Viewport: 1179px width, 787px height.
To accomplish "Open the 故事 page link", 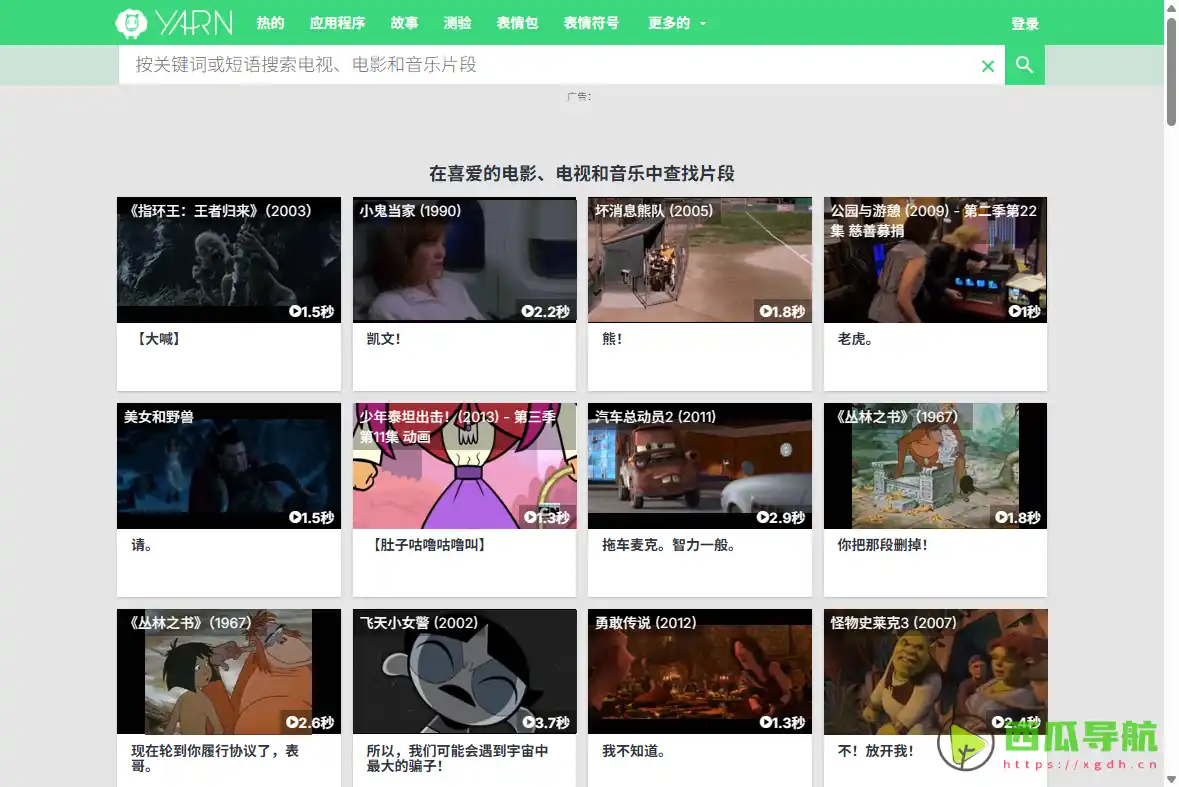I will coord(404,22).
